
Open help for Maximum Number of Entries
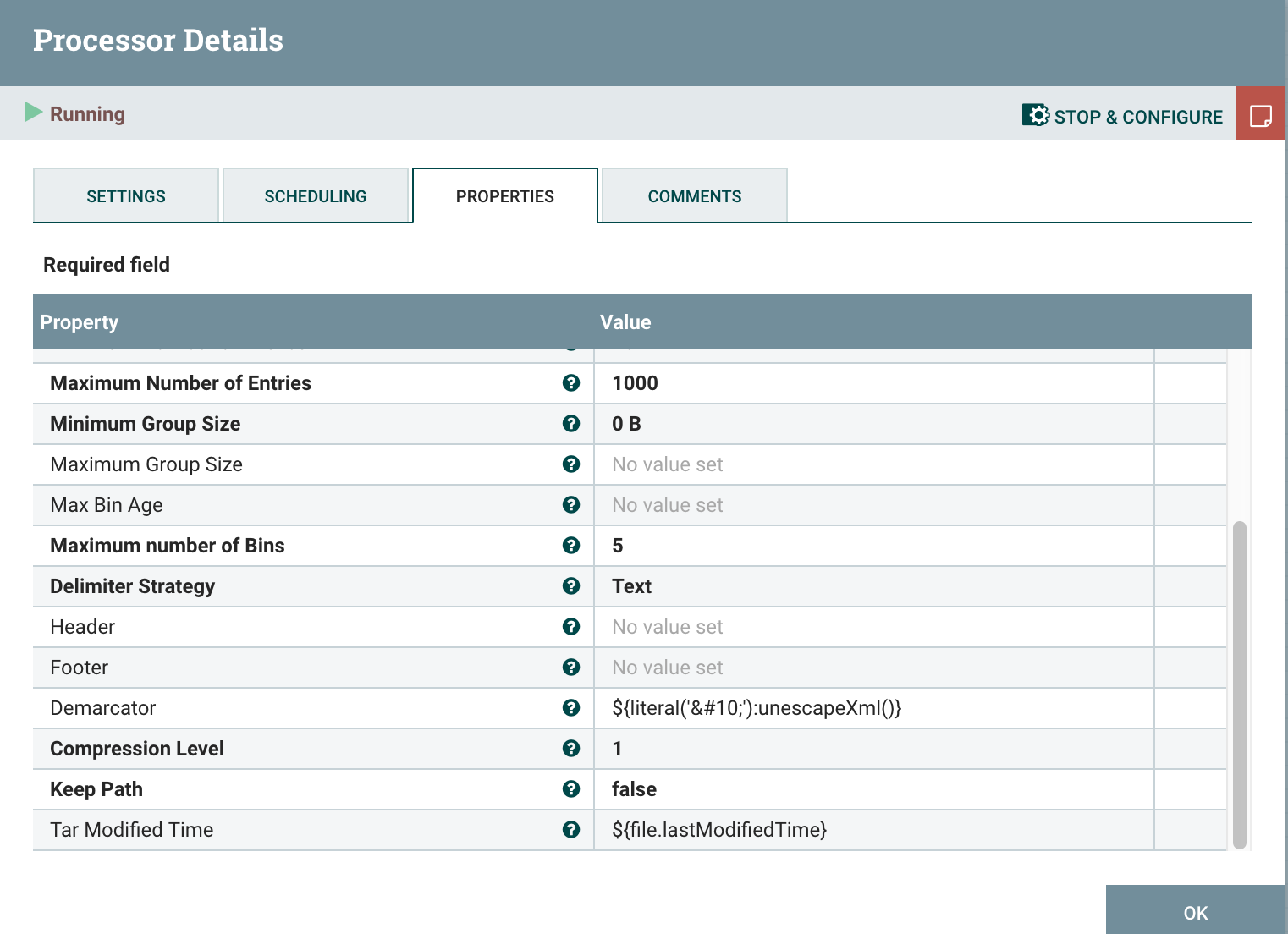click(571, 383)
